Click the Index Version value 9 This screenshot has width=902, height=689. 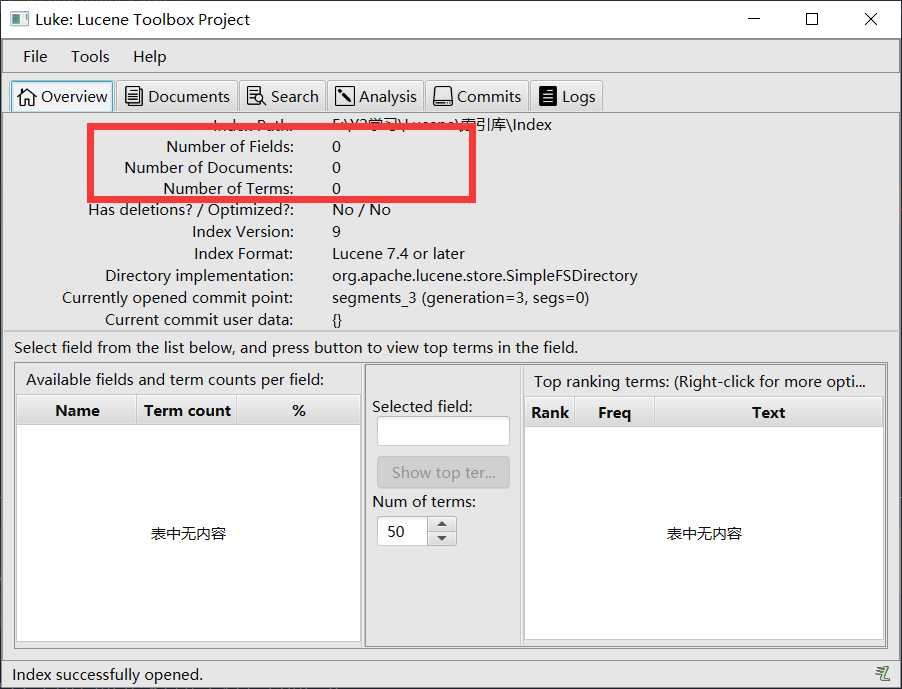pos(337,232)
